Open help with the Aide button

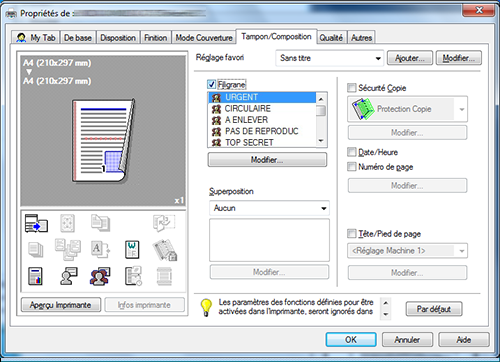click(464, 340)
